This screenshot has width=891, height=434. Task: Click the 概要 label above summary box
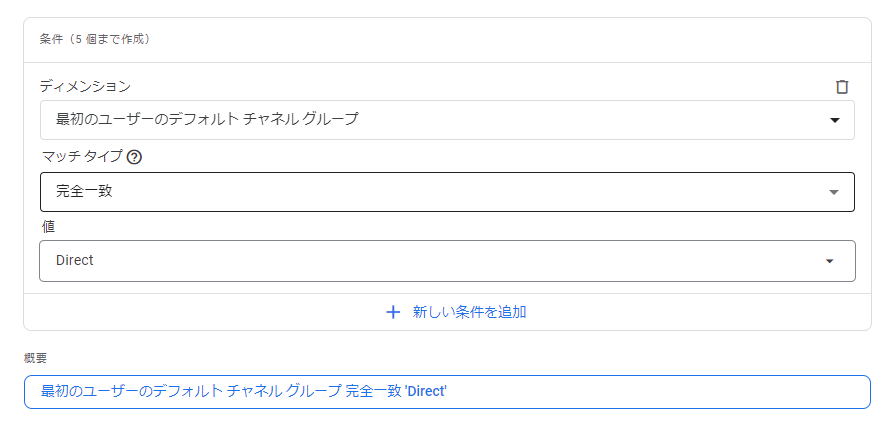pos(35,358)
